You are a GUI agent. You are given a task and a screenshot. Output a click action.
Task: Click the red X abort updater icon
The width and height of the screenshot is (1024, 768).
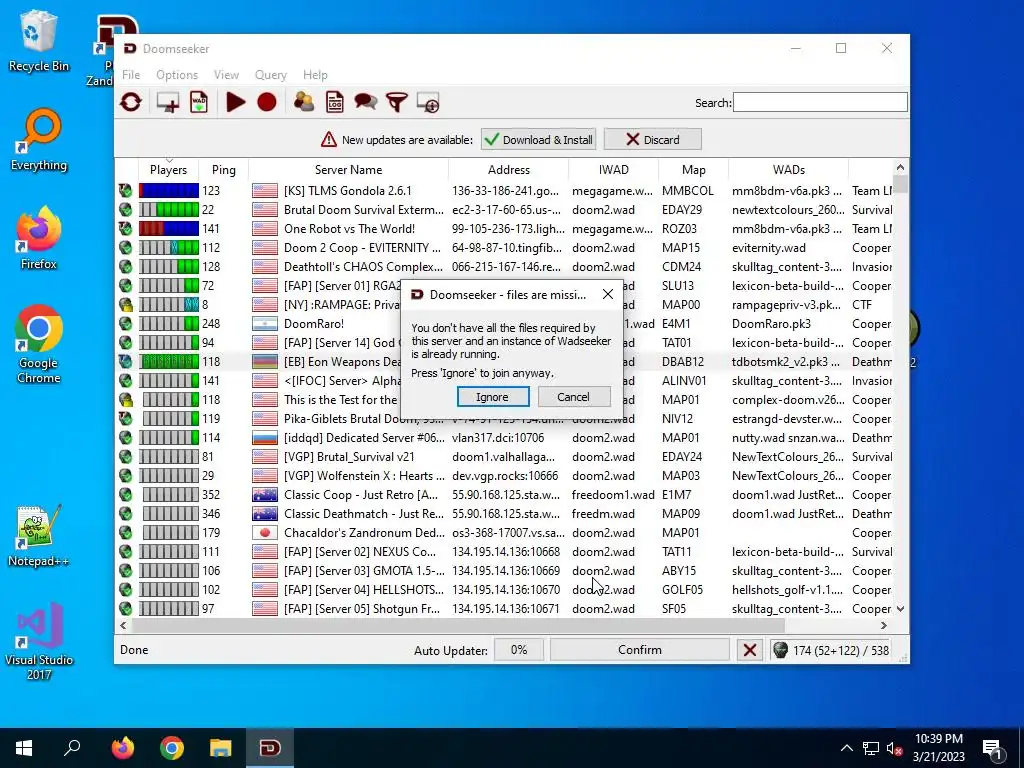750,650
